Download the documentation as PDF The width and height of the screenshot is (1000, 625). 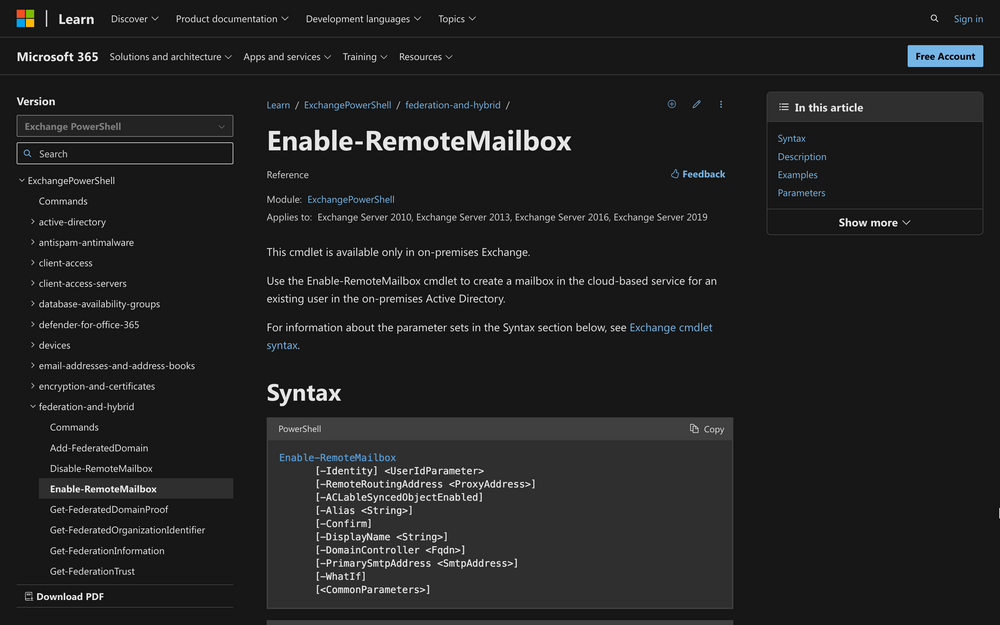tap(63, 596)
